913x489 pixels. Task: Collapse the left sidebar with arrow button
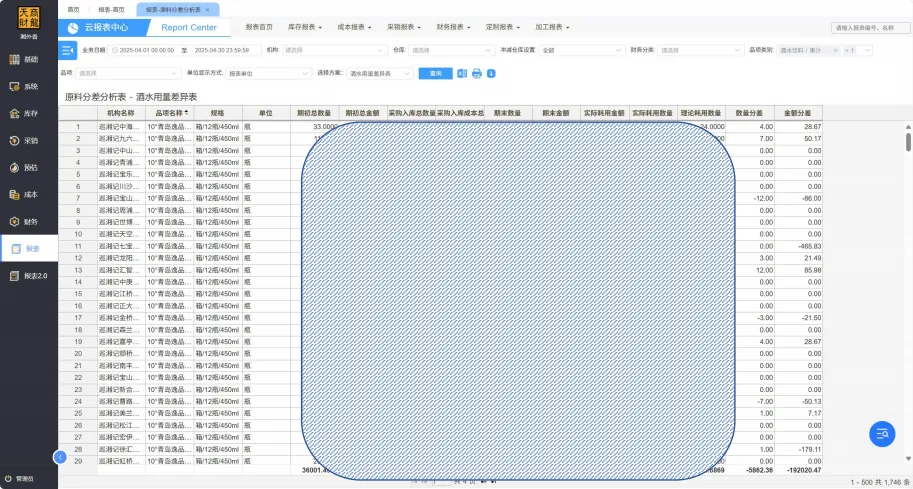(59, 457)
